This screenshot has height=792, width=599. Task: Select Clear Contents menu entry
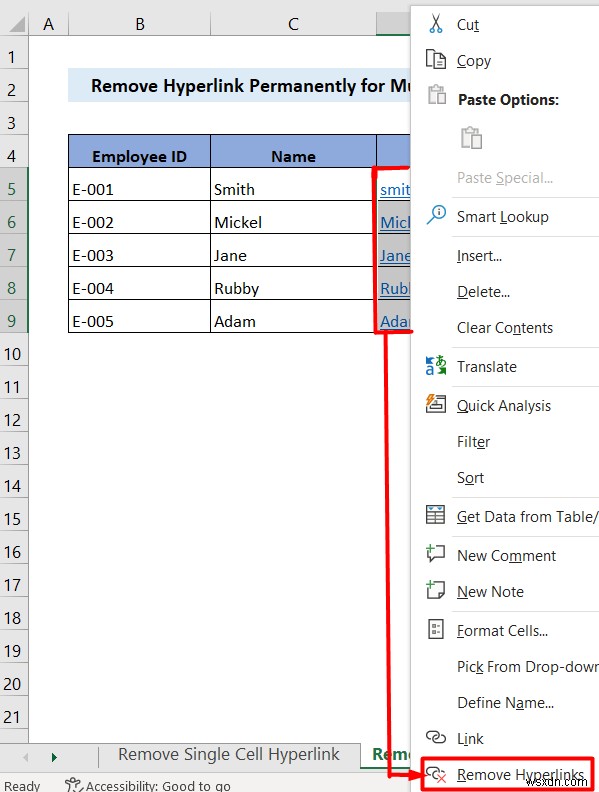click(x=505, y=328)
